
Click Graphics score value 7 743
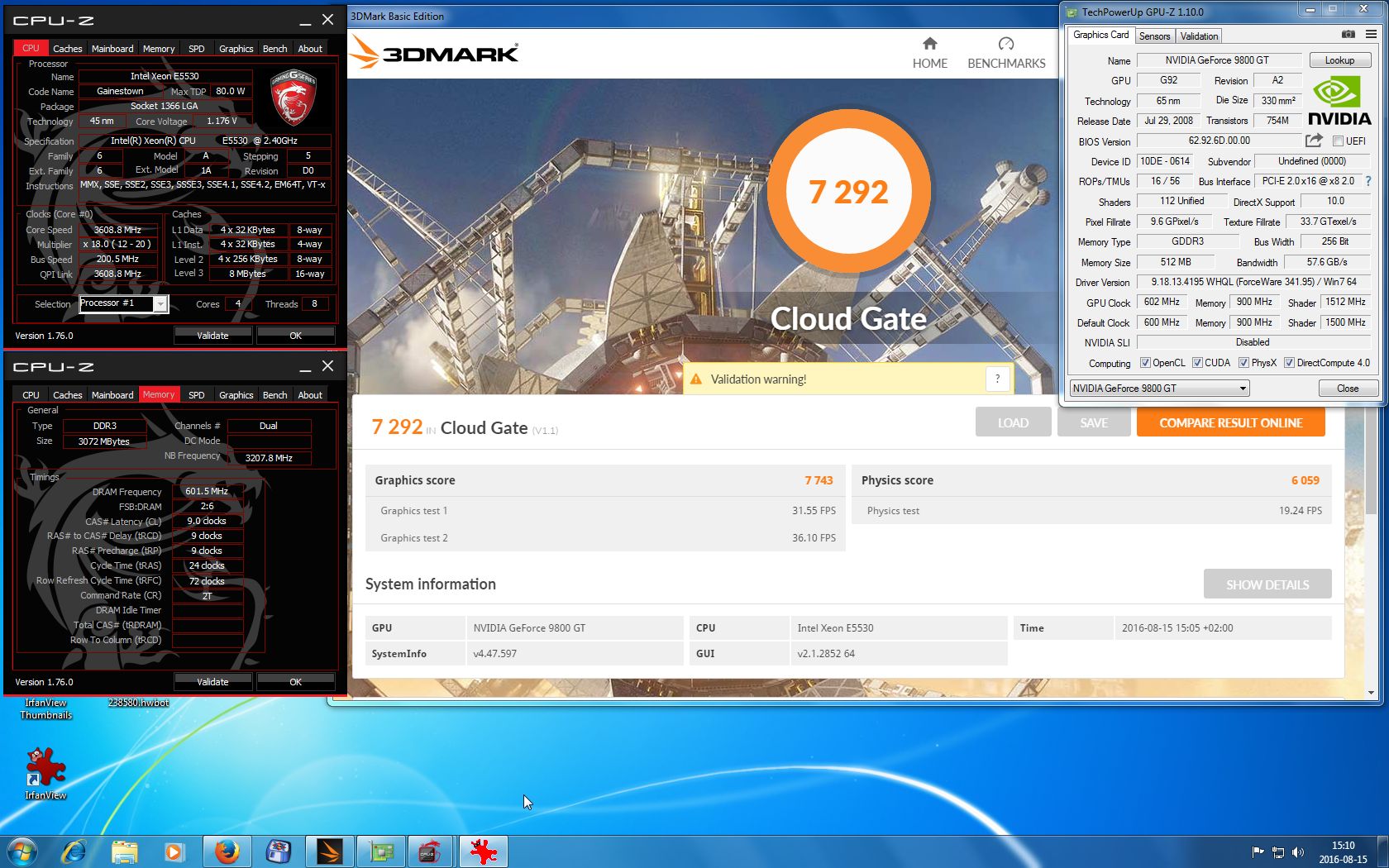(819, 480)
